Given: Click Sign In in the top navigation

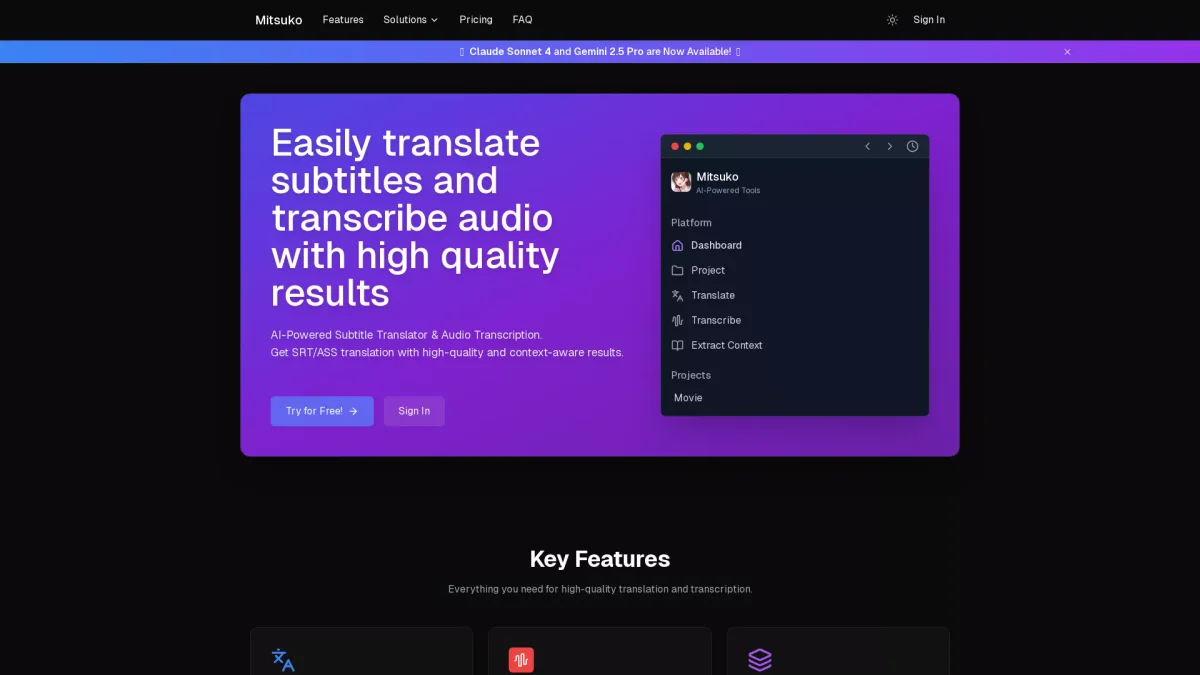Looking at the screenshot, I should (x=928, y=20).
